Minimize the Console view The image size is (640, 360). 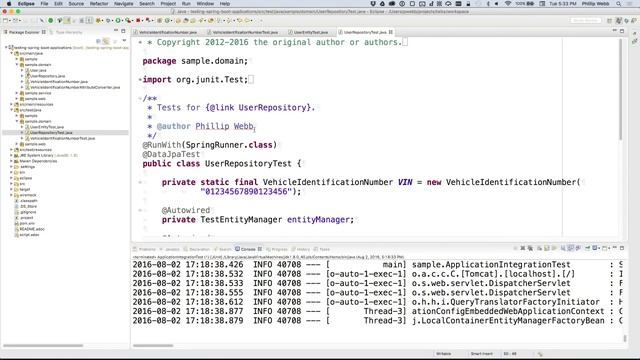[615, 248]
